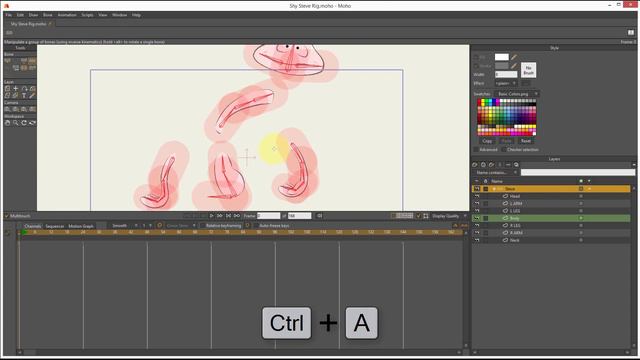
Task: Open the Scripts menu
Action: [x=87, y=15]
